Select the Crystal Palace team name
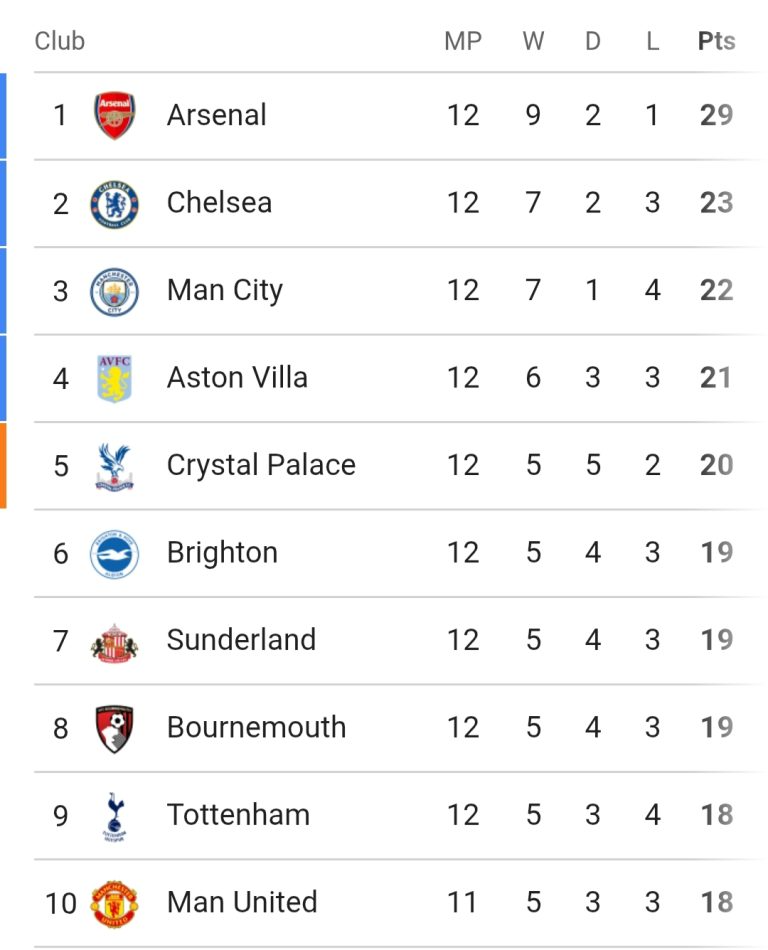This screenshot has height=950, width=768. (x=261, y=465)
